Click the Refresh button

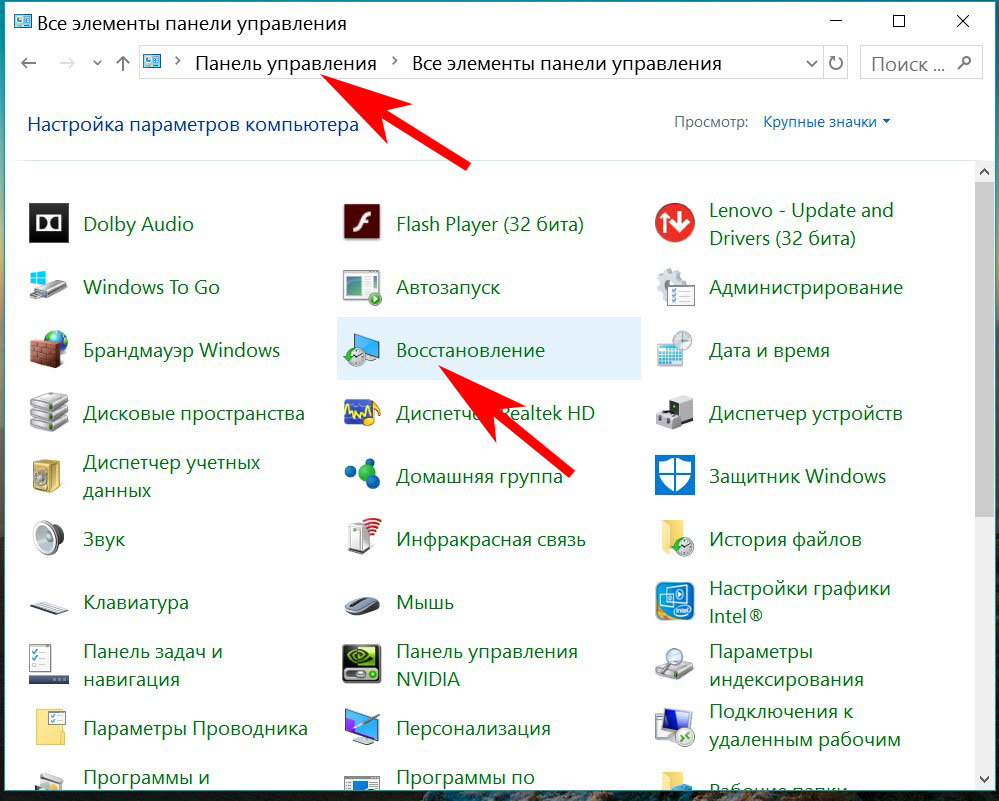(x=835, y=63)
